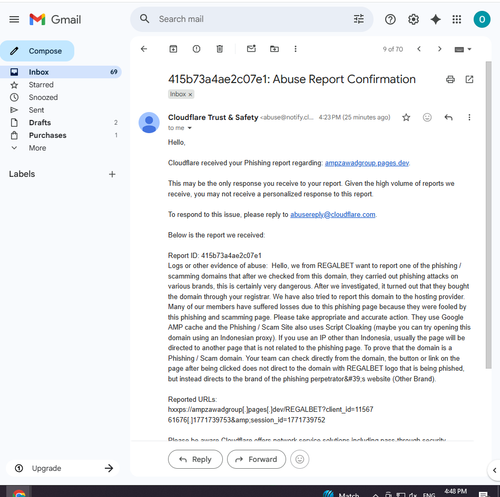Click the Forward button
Viewport: 500px width, 497px height.
256,459
